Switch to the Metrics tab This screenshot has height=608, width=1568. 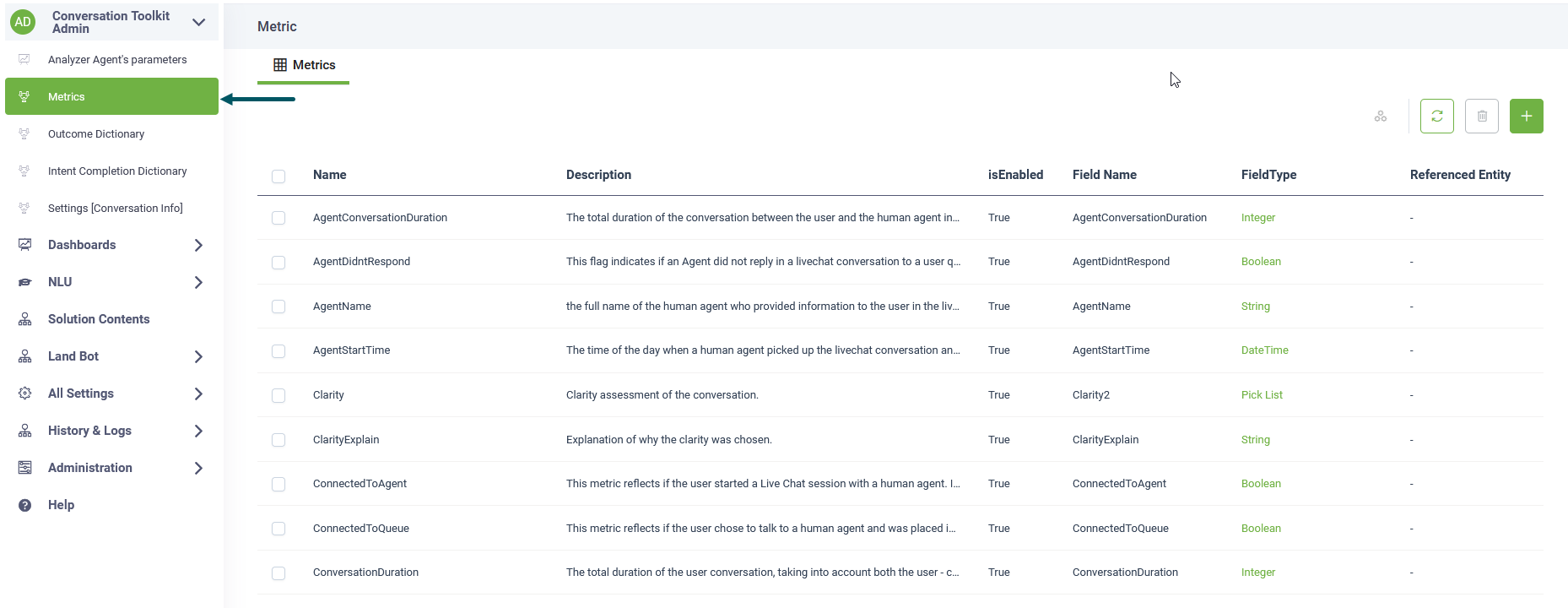pos(304,65)
